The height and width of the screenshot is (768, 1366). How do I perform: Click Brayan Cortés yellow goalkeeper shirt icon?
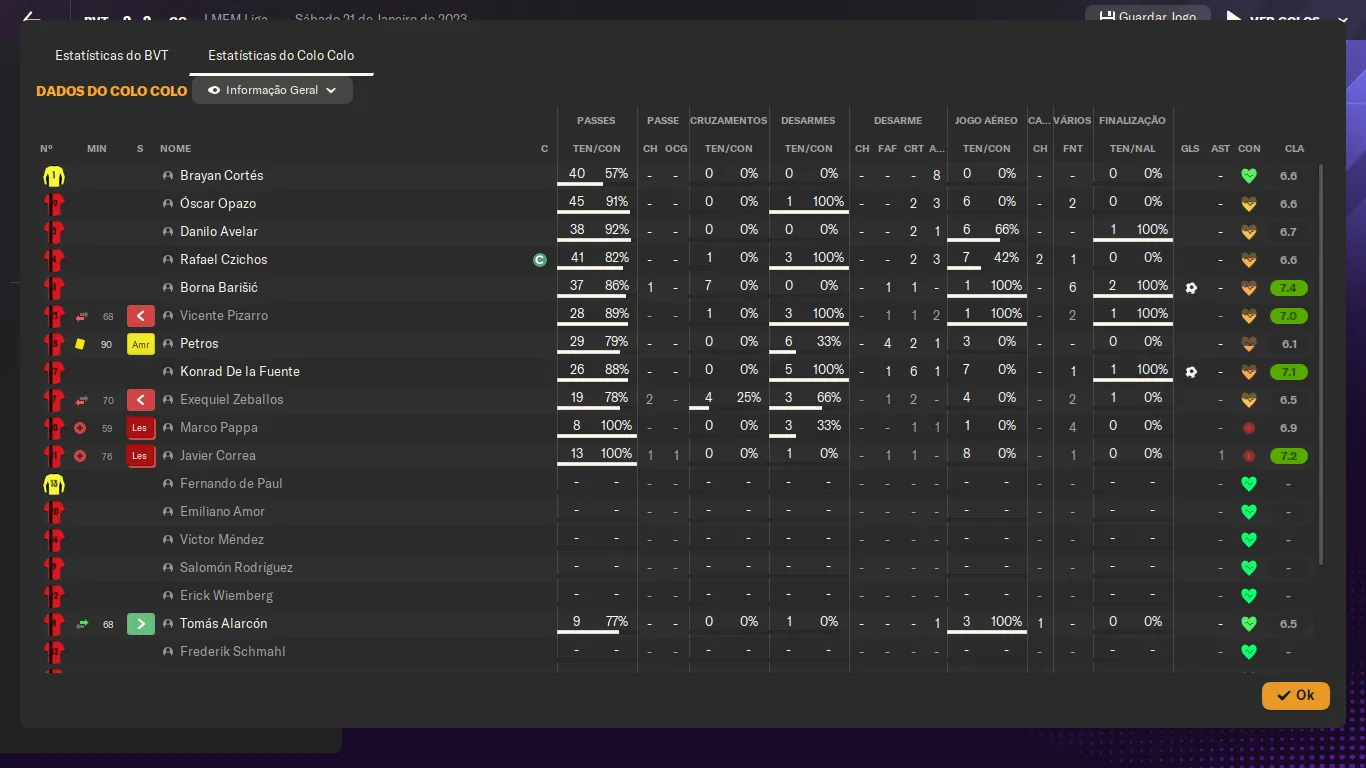coord(53,176)
